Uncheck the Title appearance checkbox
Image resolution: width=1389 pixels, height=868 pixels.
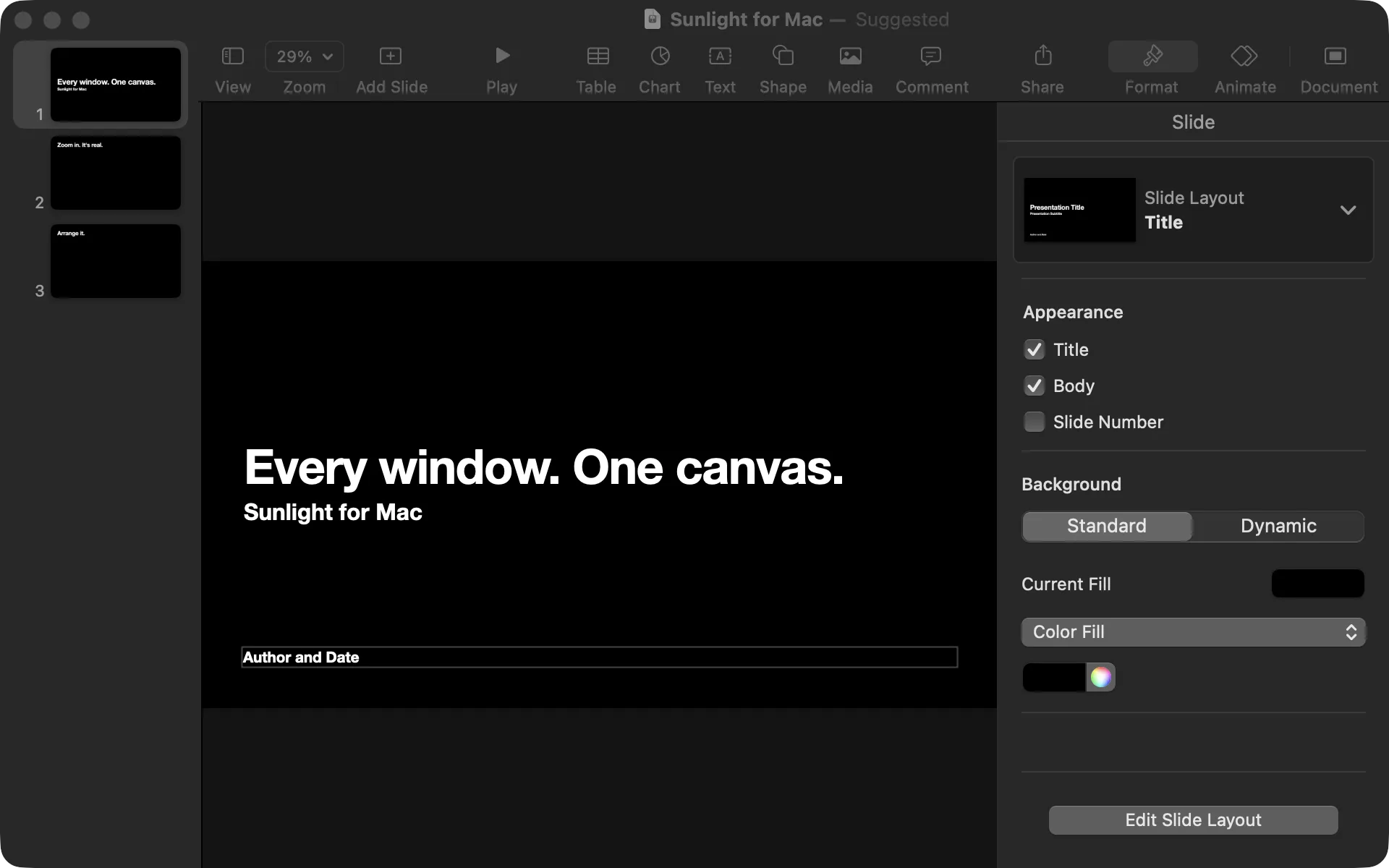pos(1035,349)
